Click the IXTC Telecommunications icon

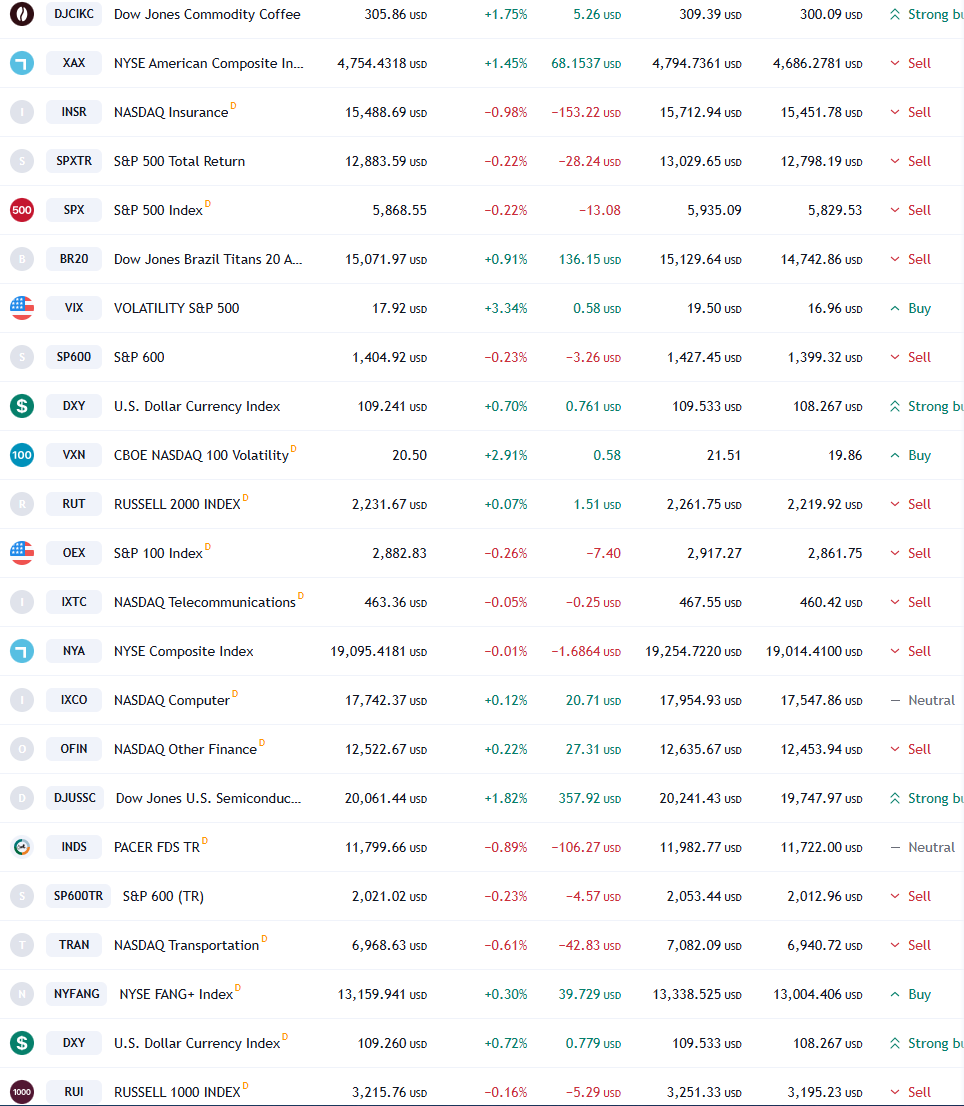click(x=22, y=602)
